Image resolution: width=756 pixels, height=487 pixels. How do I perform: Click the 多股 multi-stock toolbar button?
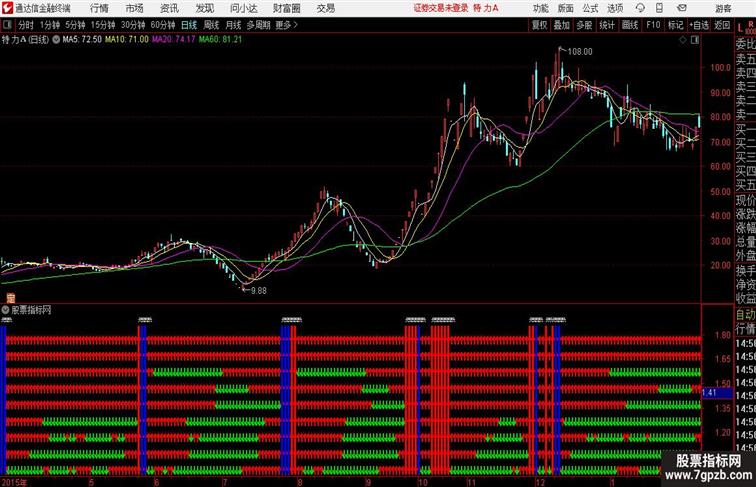584,25
